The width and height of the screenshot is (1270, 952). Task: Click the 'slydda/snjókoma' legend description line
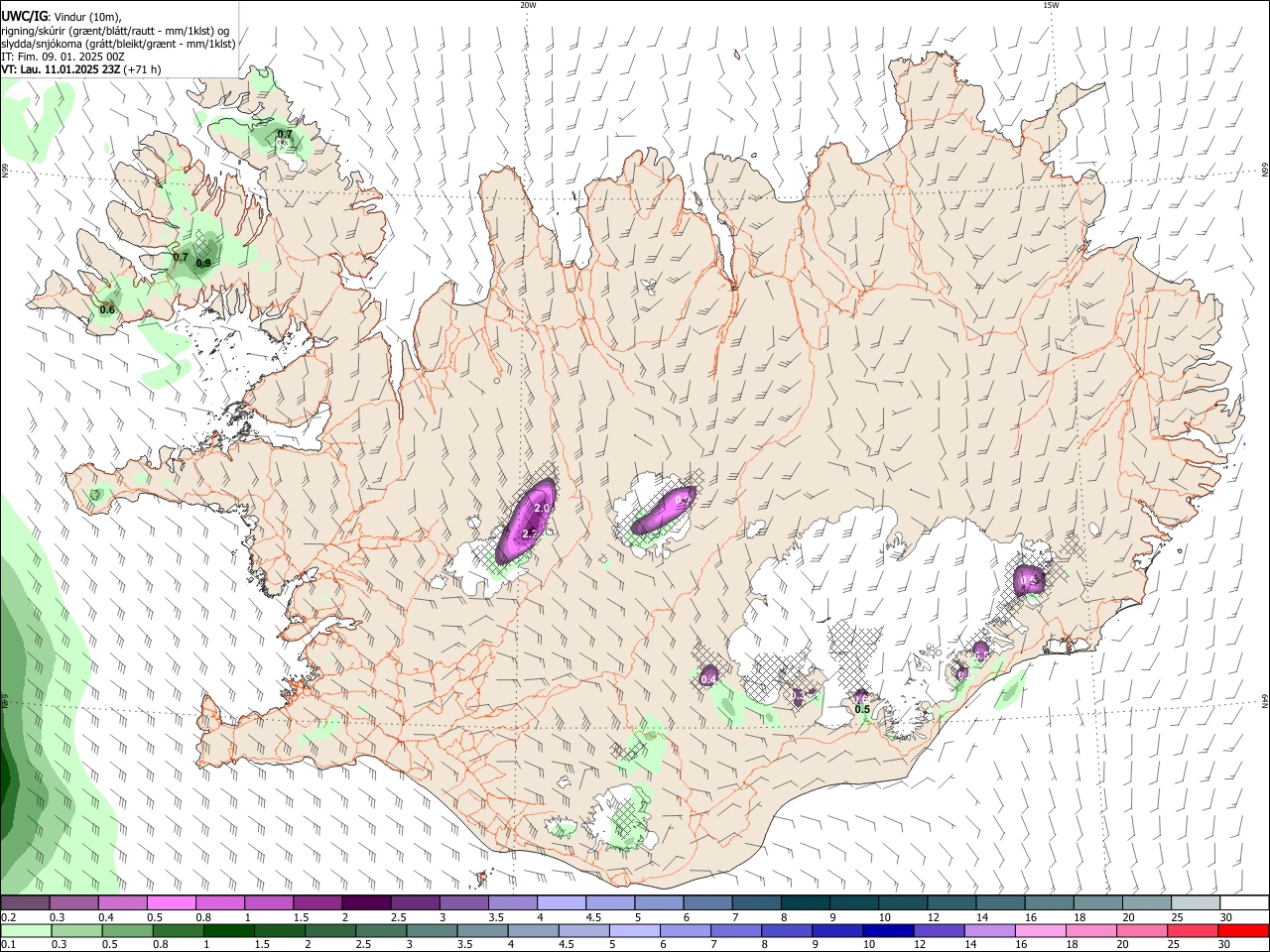pos(118,44)
